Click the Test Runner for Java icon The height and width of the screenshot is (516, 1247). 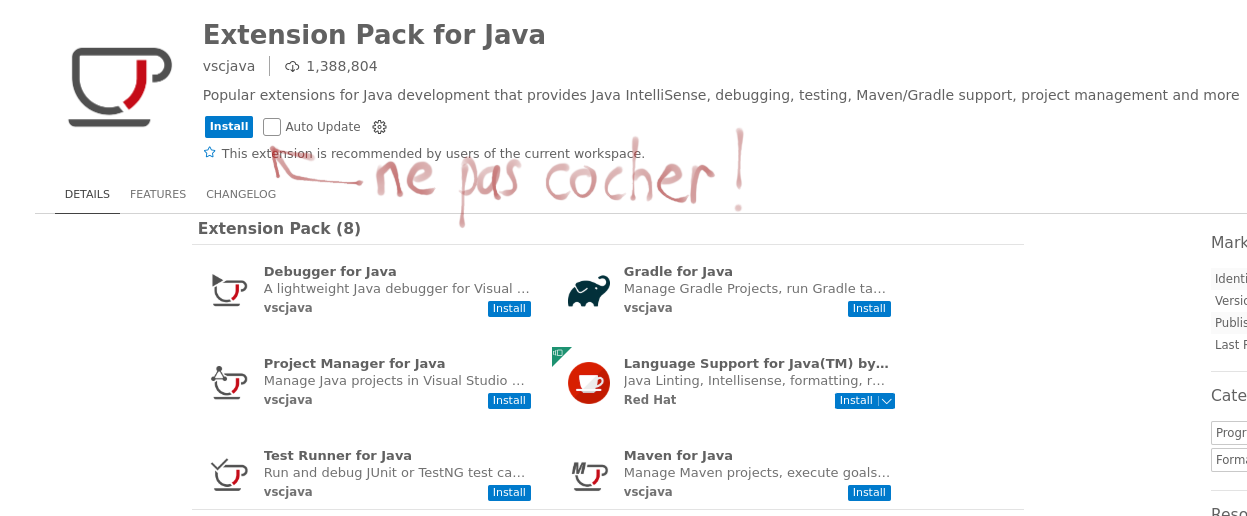coord(229,474)
